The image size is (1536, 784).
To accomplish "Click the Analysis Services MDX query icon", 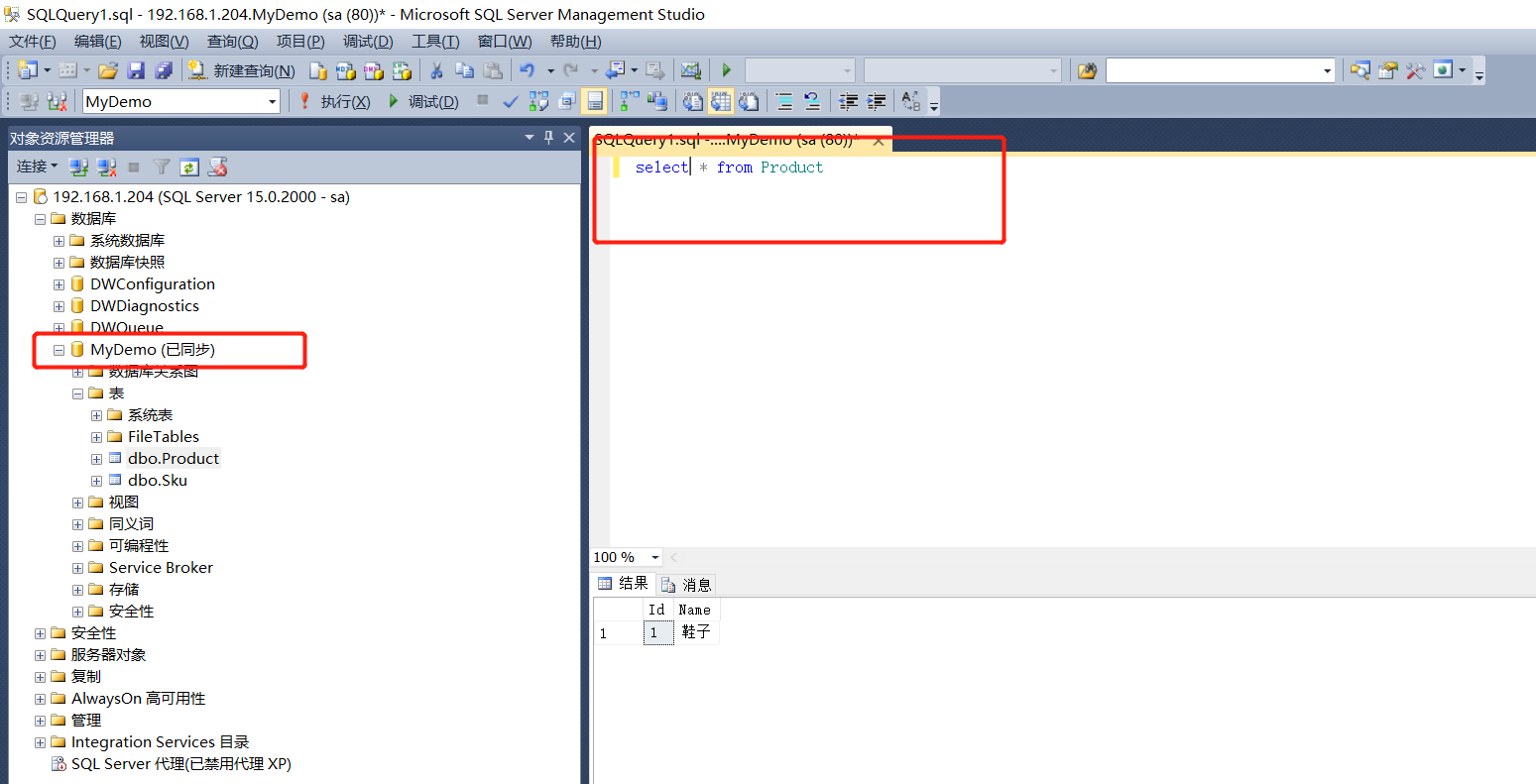I will click(x=345, y=70).
